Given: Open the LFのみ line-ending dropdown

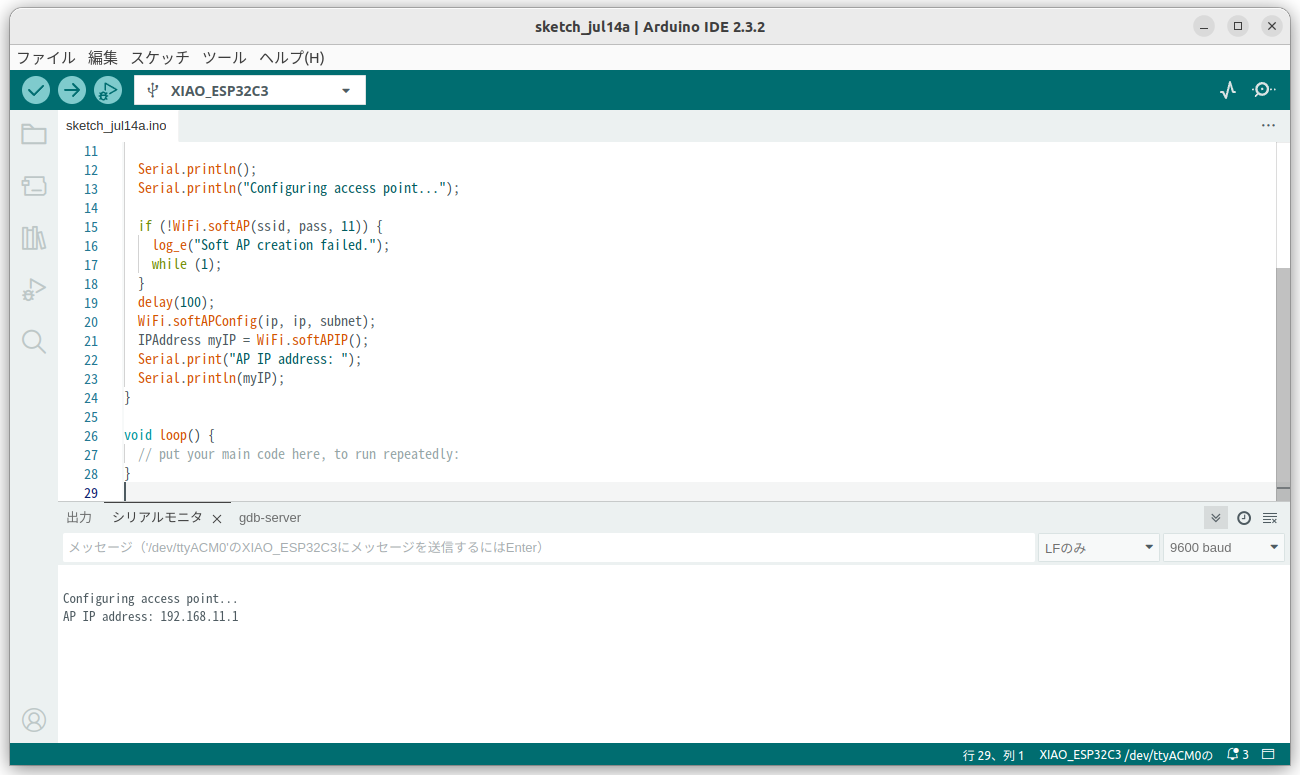Looking at the screenshot, I should (x=1098, y=547).
